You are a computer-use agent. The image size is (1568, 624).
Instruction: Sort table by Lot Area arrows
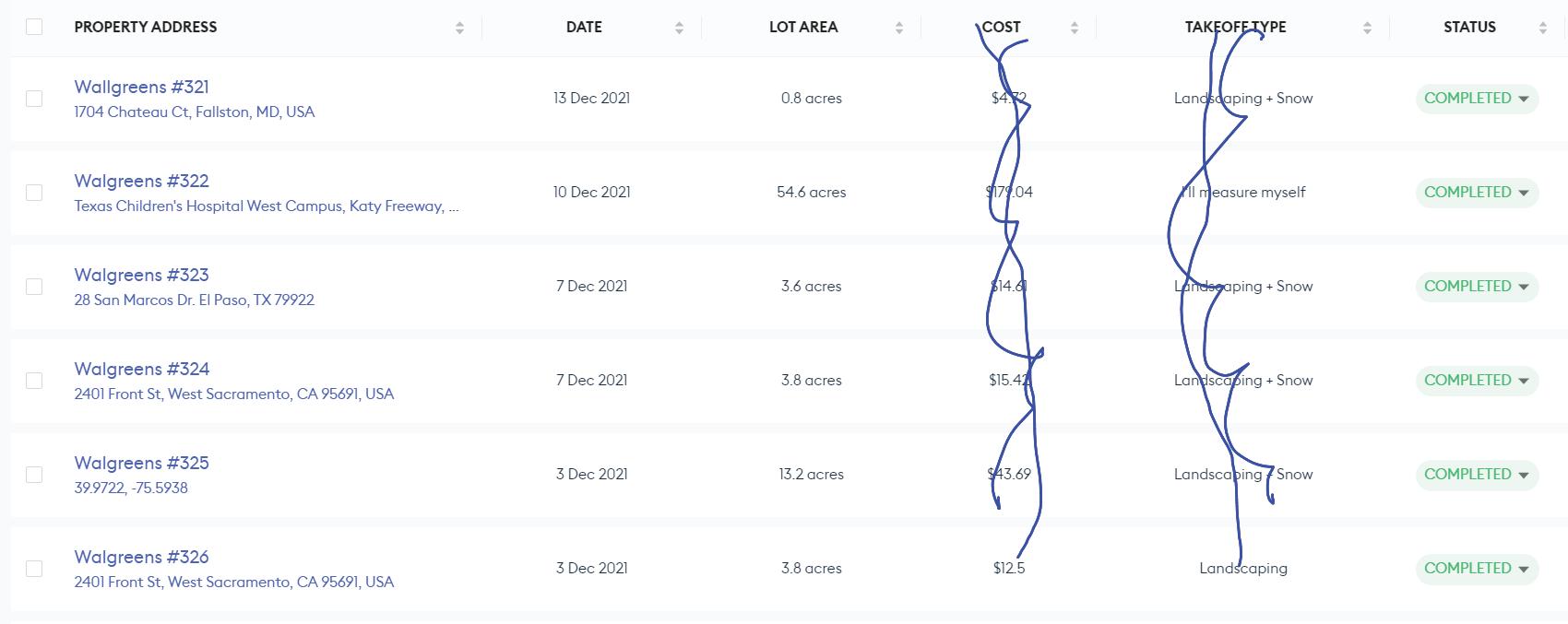tap(898, 28)
